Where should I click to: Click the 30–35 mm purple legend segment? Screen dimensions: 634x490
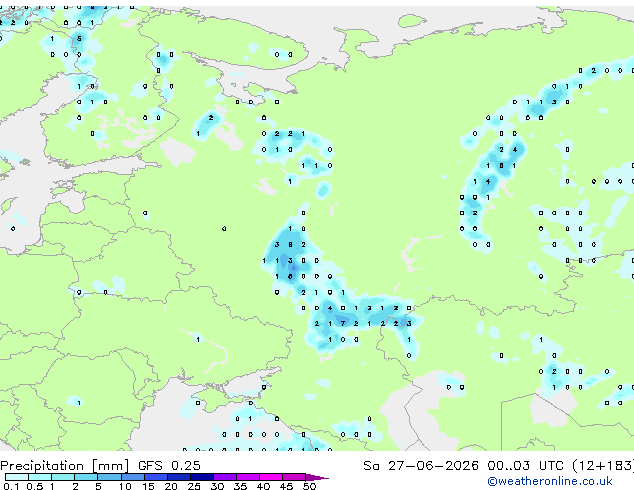[x=224, y=477]
